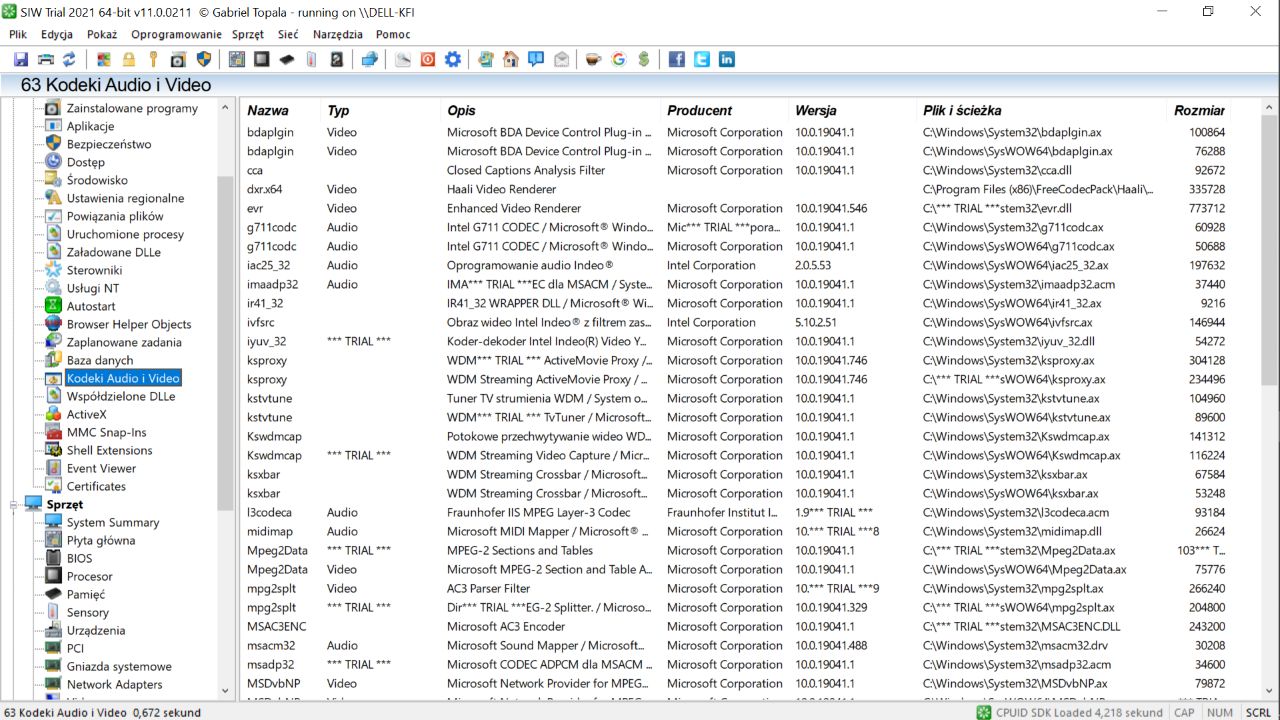Select Bezpieczeństwo in the tree
The width and height of the screenshot is (1280, 720).
coord(109,144)
